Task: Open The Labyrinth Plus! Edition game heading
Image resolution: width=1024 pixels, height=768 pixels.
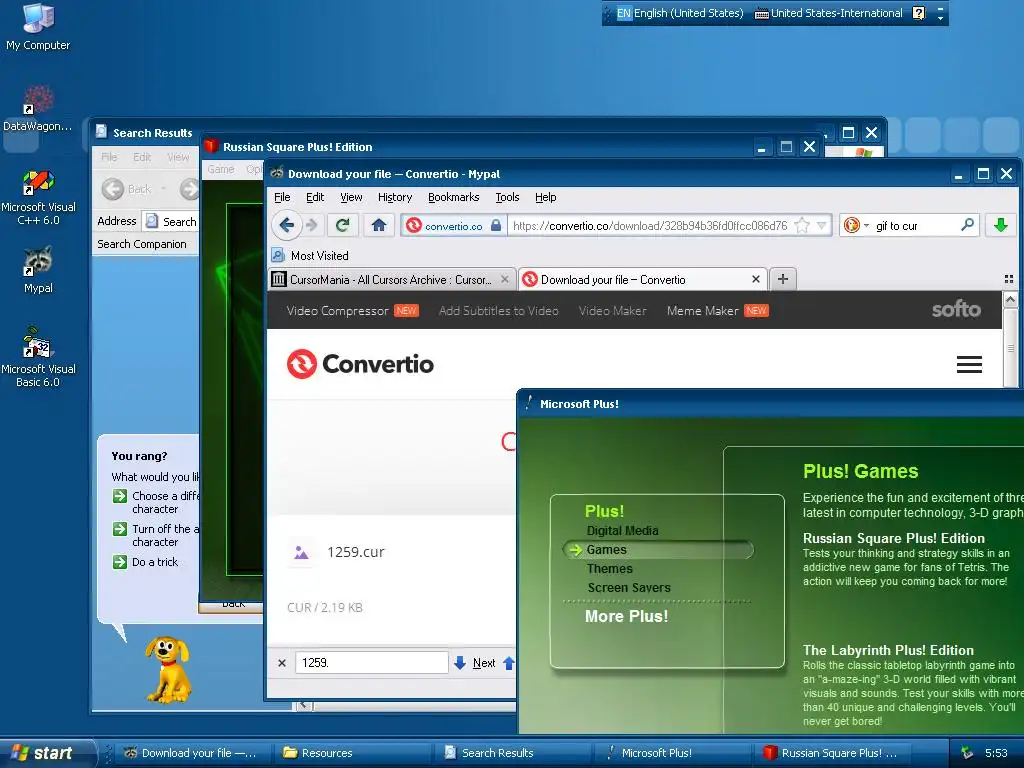Action: 888,650
